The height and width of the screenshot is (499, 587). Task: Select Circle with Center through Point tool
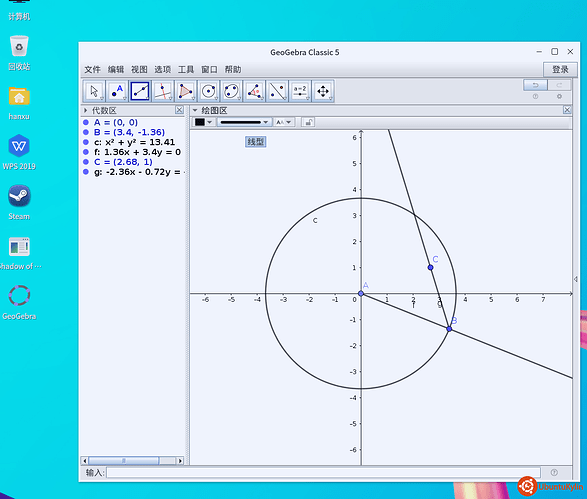click(x=209, y=91)
